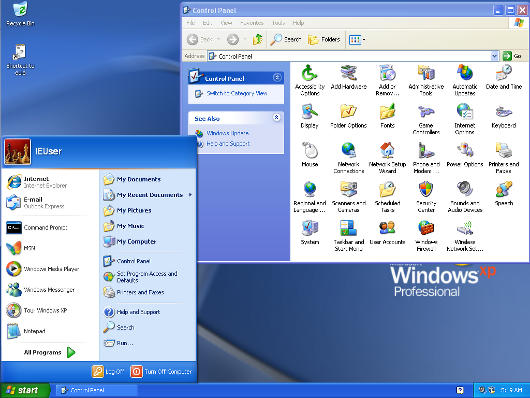This screenshot has width=530, height=398.
Task: Open the Edit menu
Action: pyautogui.click(x=207, y=23)
